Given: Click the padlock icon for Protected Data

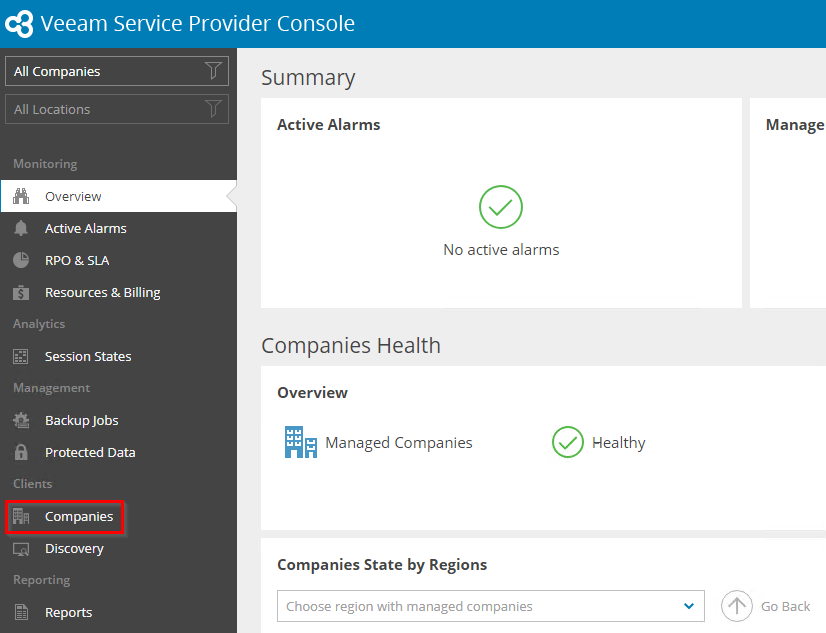Looking at the screenshot, I should [21, 452].
